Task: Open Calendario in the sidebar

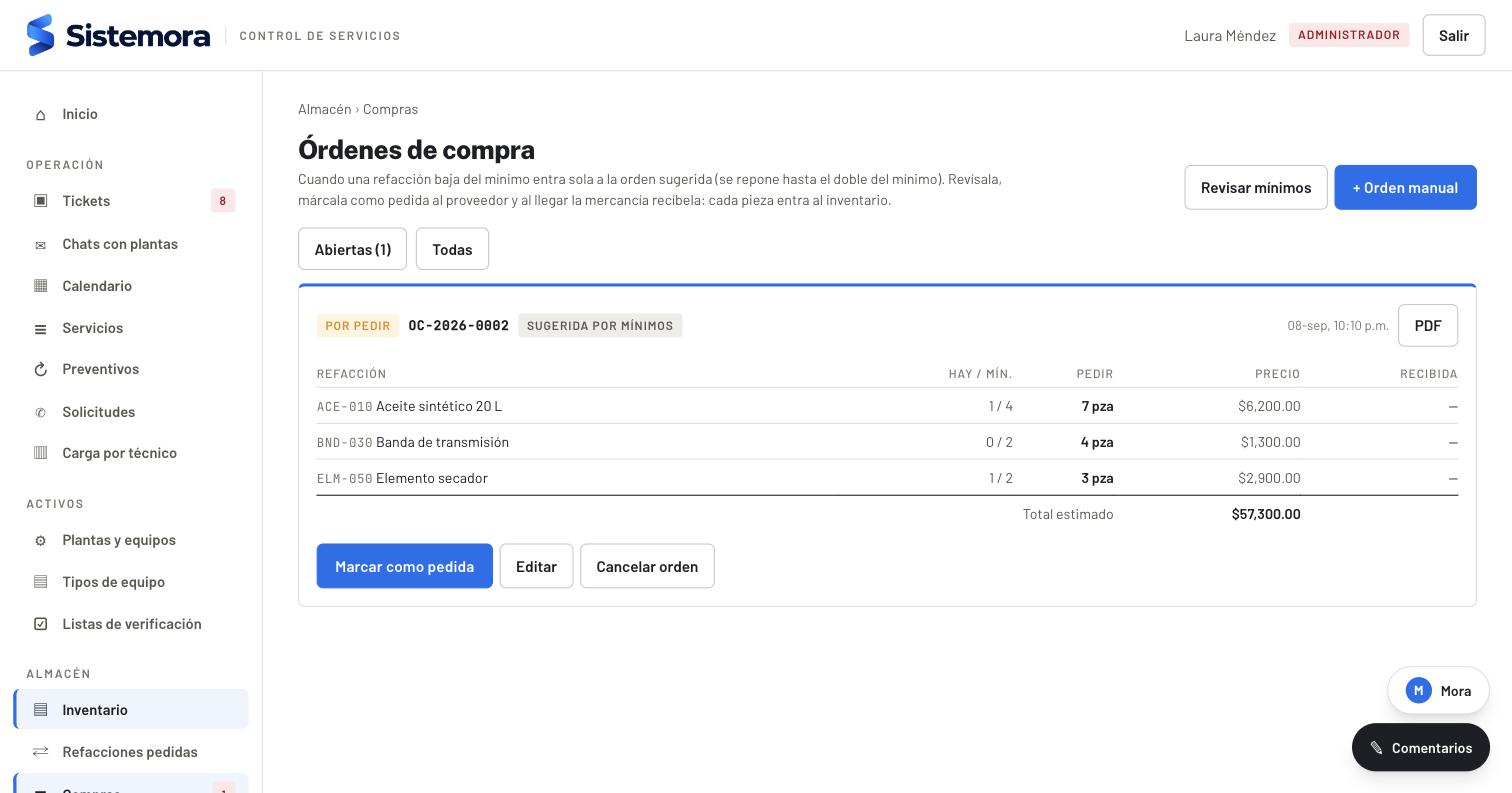Action: [x=131, y=286]
